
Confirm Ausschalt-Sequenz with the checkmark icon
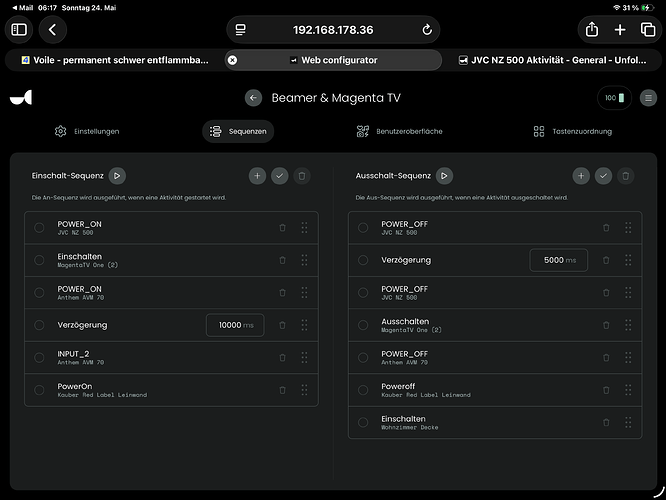coord(604,176)
